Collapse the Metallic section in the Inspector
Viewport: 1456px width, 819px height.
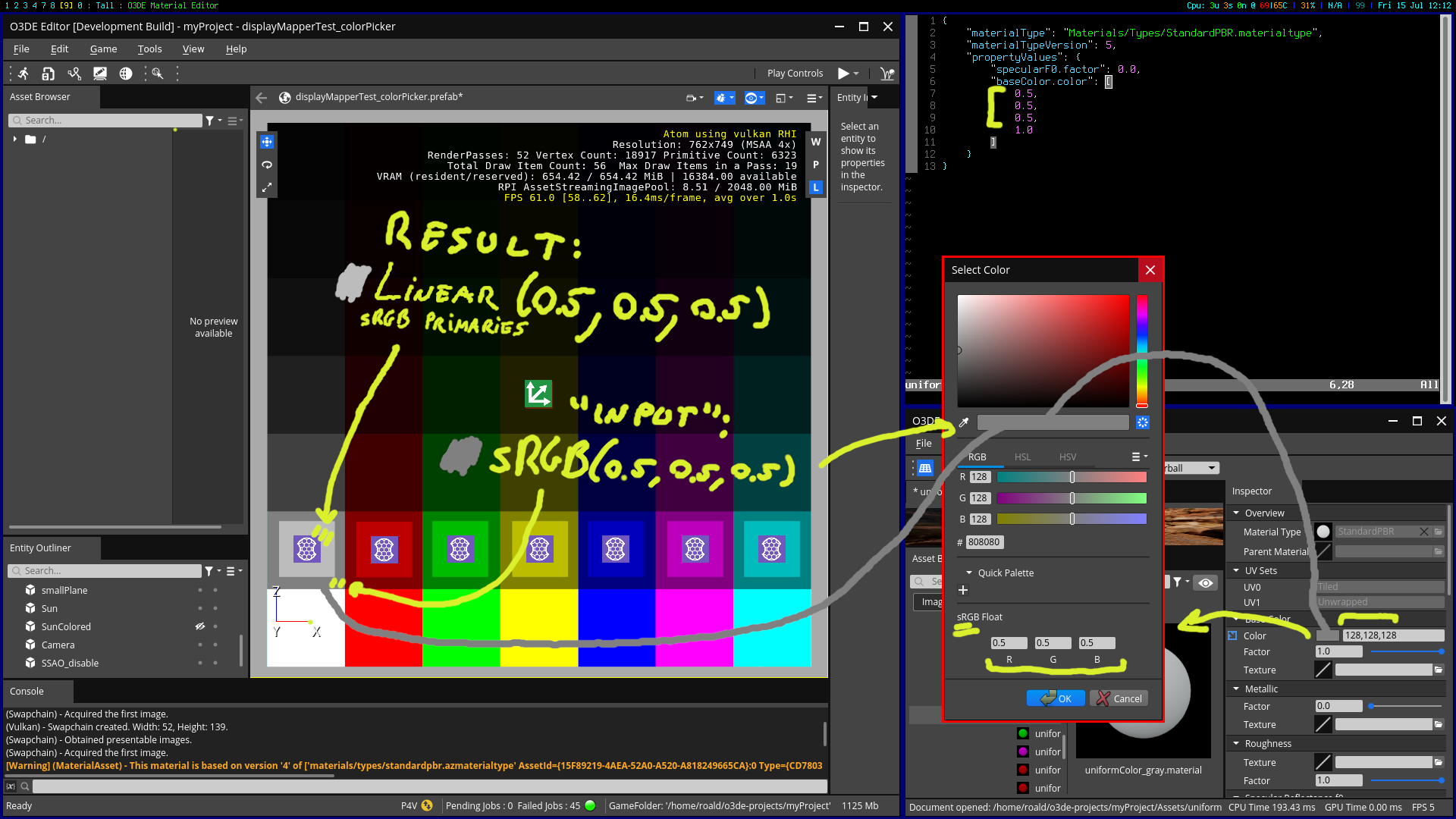(1236, 689)
